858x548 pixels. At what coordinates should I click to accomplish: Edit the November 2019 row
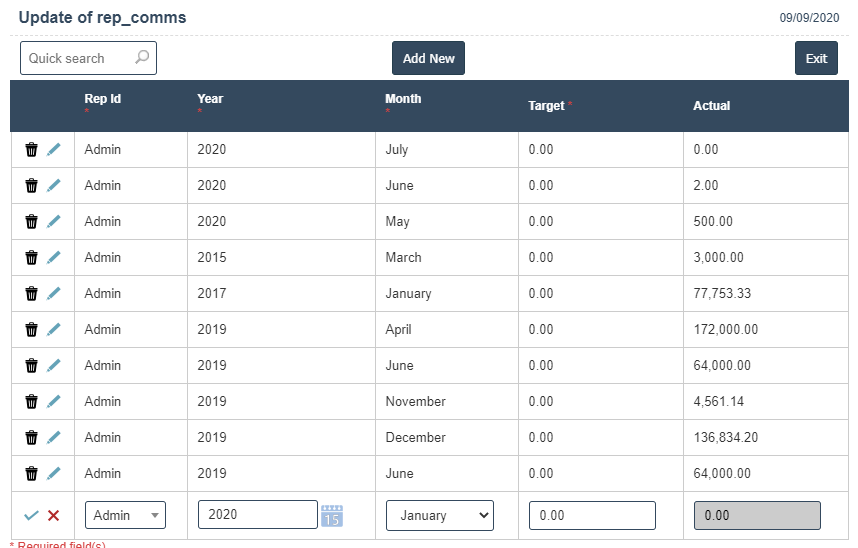click(54, 402)
